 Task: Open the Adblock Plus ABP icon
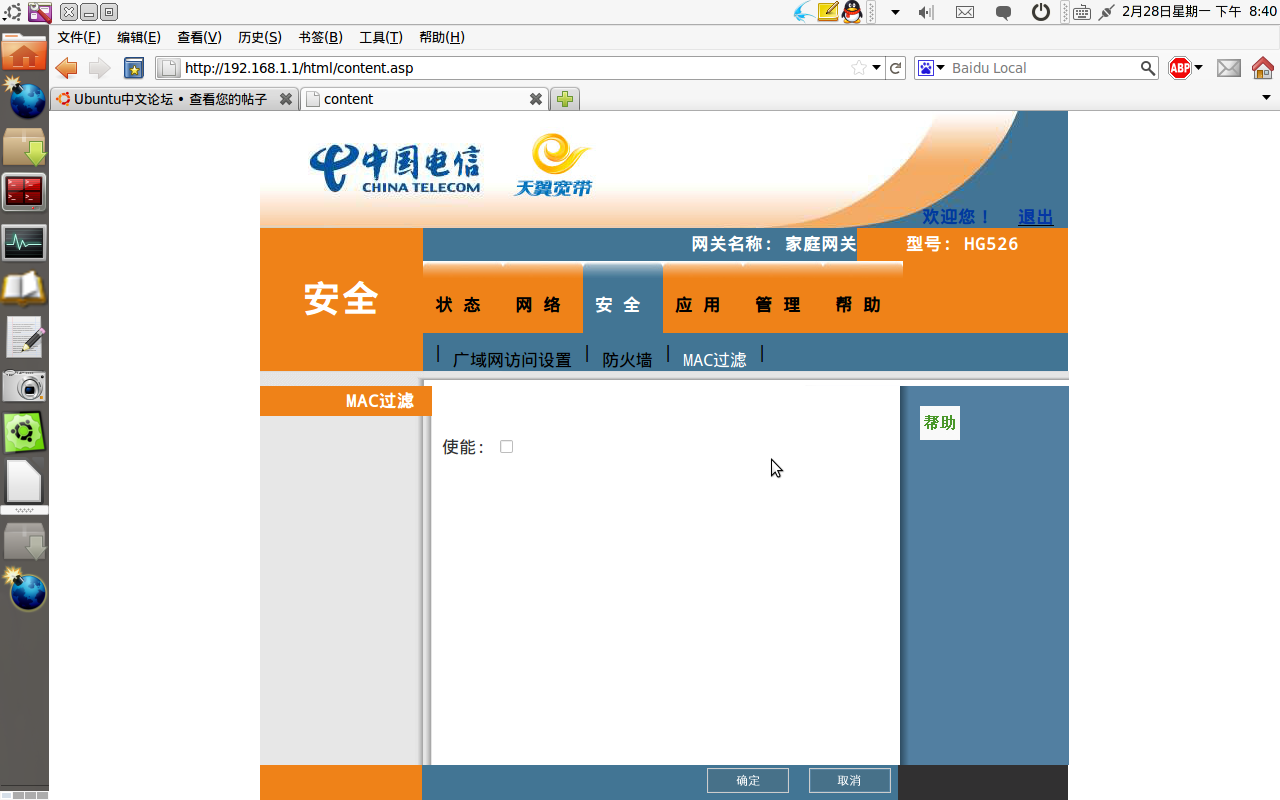pyautogui.click(x=1180, y=68)
